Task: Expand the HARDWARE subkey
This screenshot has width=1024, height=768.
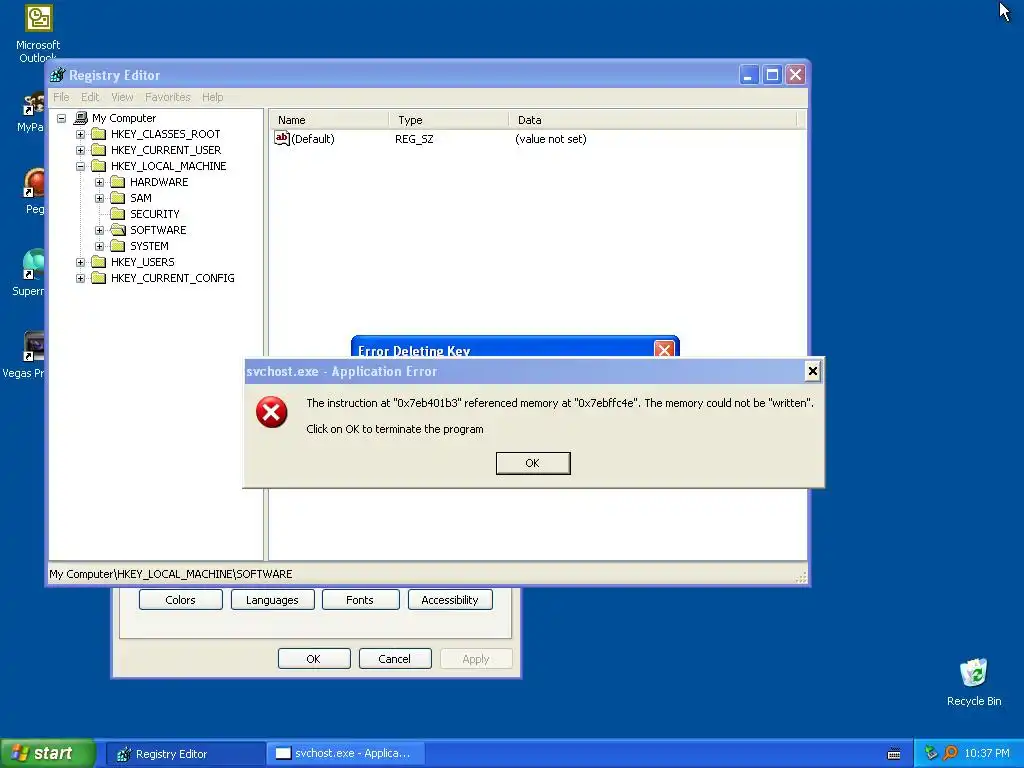Action: point(99,182)
